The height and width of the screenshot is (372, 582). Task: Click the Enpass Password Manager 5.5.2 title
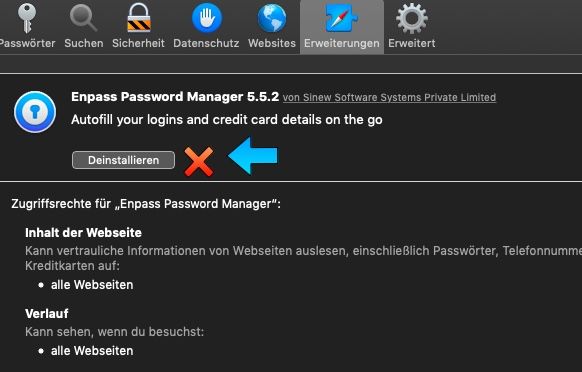point(175,97)
